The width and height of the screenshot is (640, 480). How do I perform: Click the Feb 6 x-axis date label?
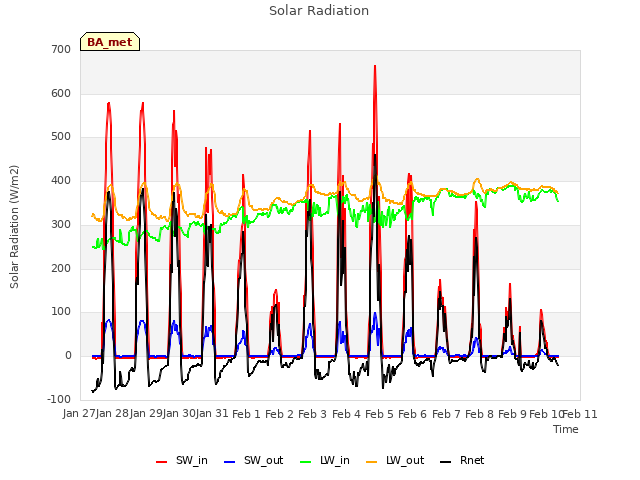tap(412, 414)
